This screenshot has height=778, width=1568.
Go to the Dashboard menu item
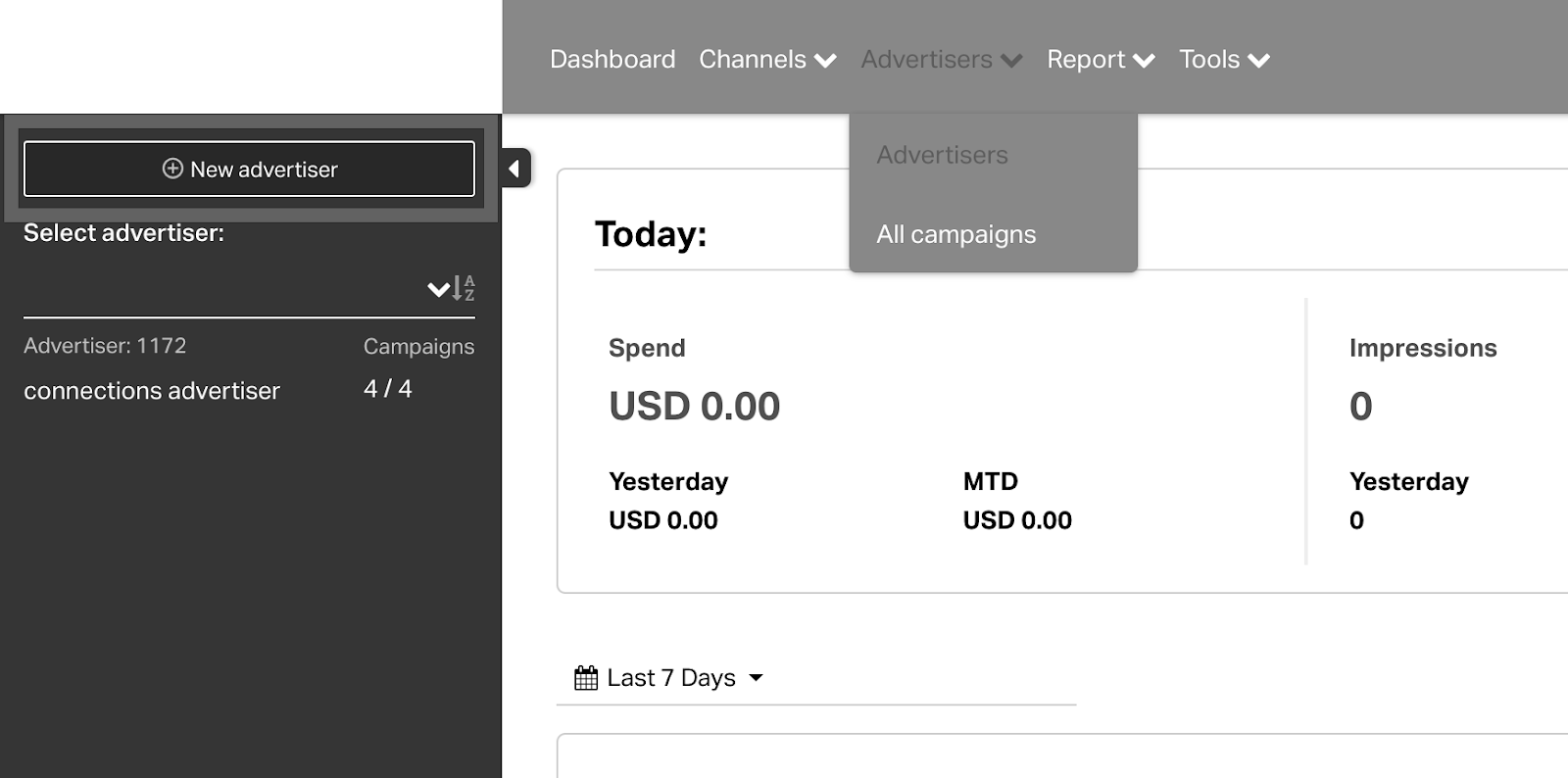click(x=612, y=60)
